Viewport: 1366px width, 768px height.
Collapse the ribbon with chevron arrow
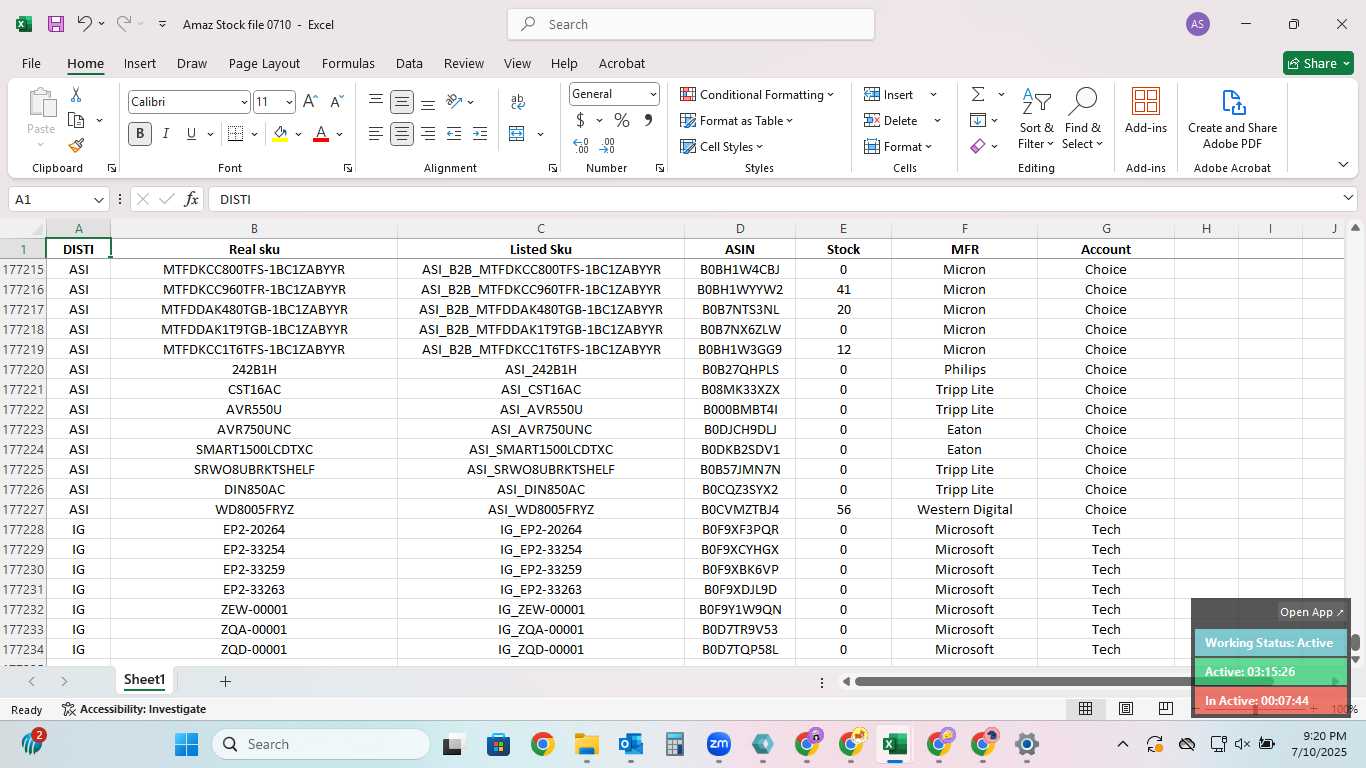click(1343, 164)
